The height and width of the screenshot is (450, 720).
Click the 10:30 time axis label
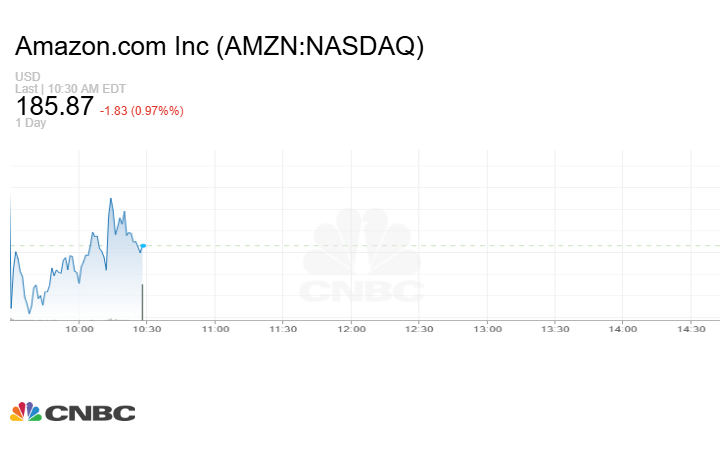click(147, 328)
